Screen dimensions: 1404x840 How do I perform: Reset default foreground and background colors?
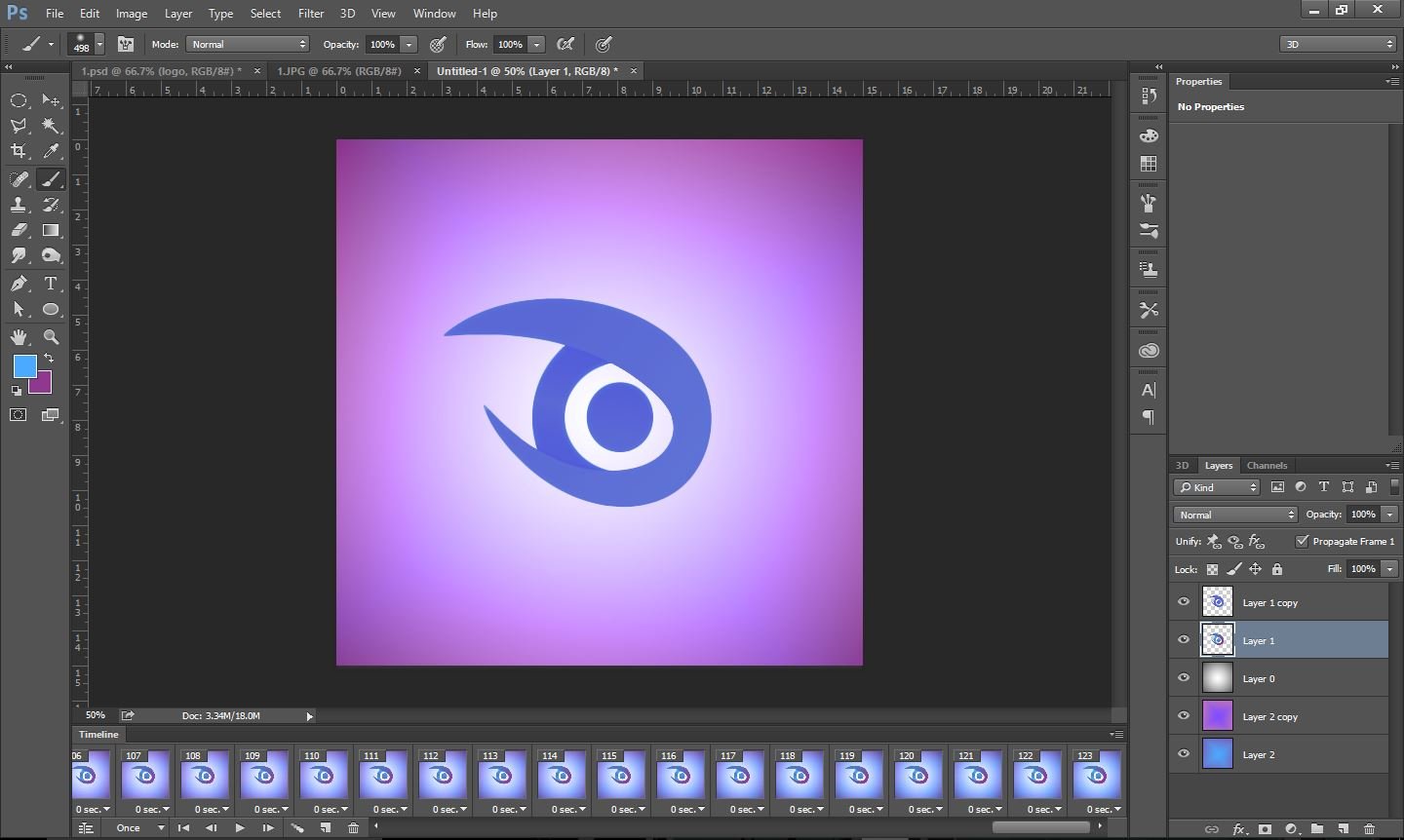[16, 391]
